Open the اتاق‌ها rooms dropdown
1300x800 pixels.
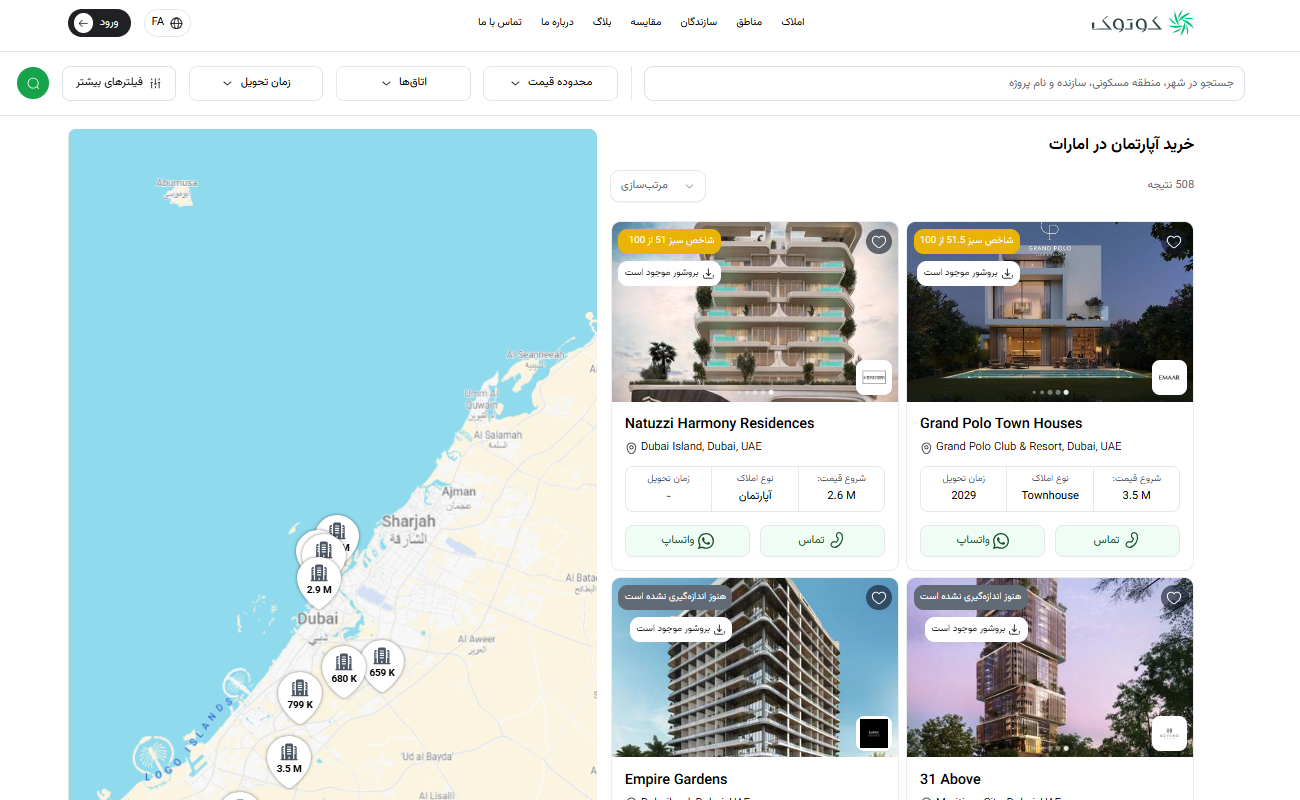(403, 83)
